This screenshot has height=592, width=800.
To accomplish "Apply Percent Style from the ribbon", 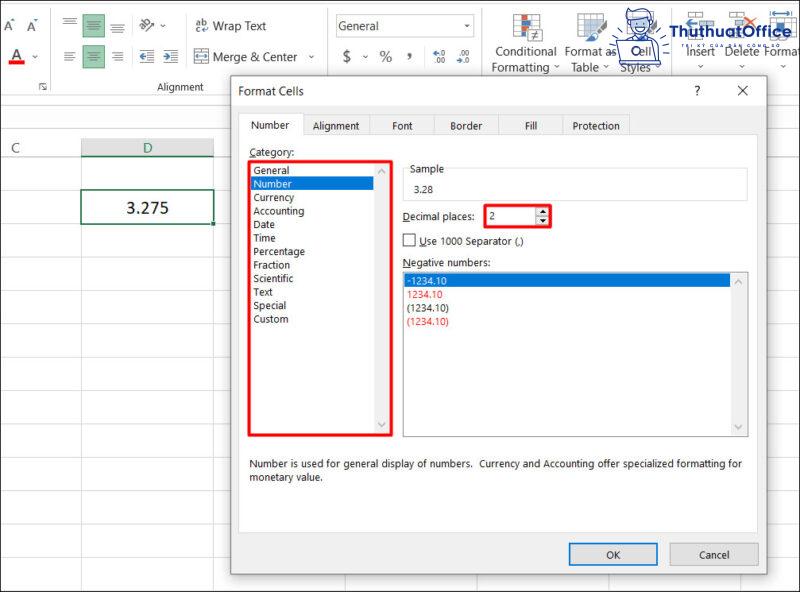I will 385,56.
